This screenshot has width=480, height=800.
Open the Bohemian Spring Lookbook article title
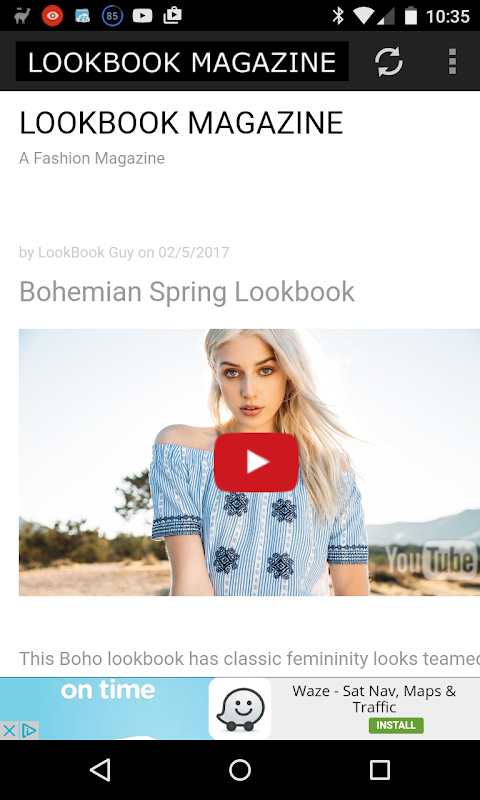tap(187, 292)
